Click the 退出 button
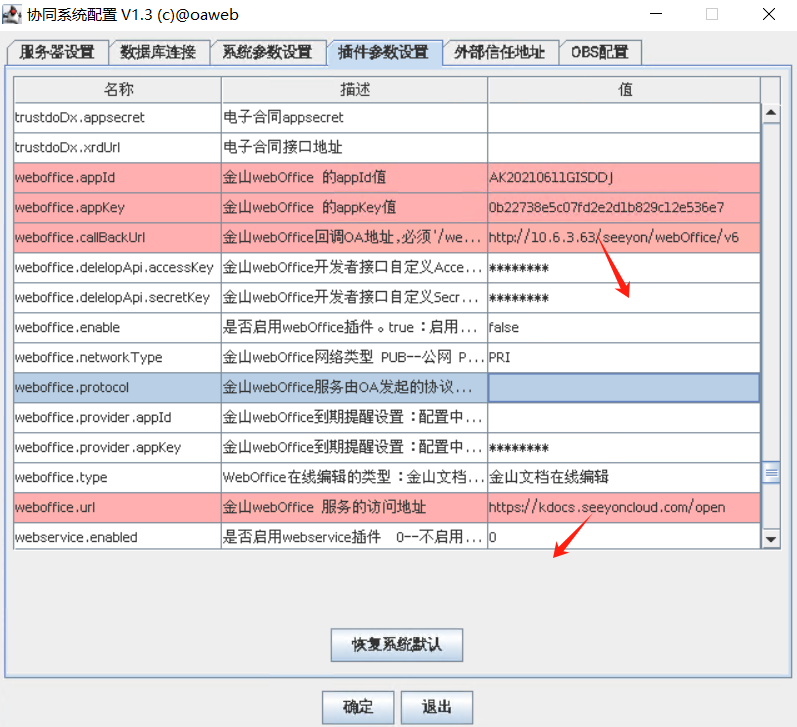Screen dimensions: 797x727 pyautogui.click(x=436, y=707)
